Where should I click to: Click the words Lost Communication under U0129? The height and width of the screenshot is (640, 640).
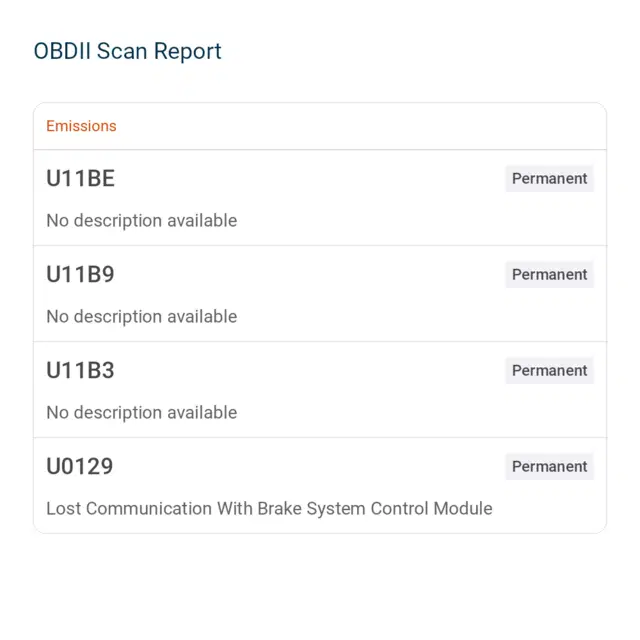tap(129, 509)
